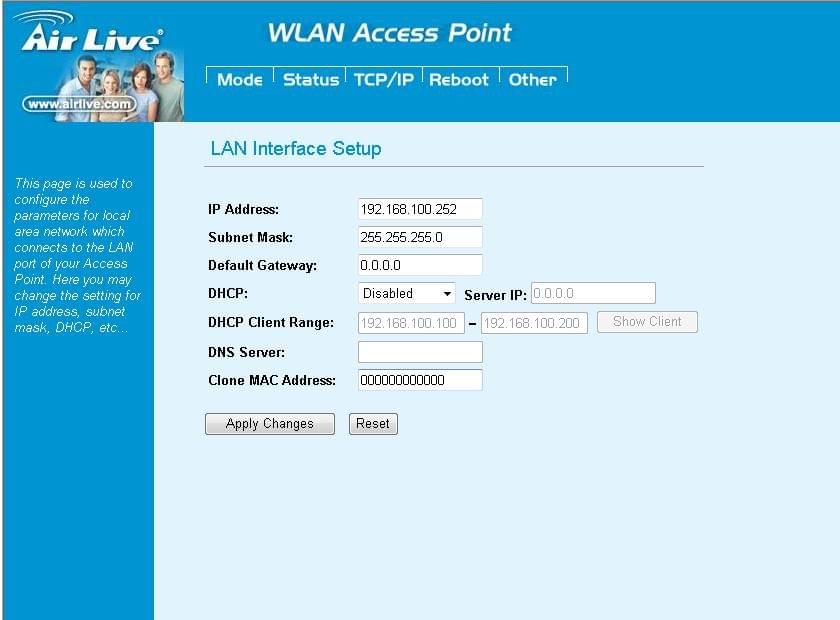Expand the DHCP mode dropdown
This screenshot has height=620, width=840.
coord(407,293)
